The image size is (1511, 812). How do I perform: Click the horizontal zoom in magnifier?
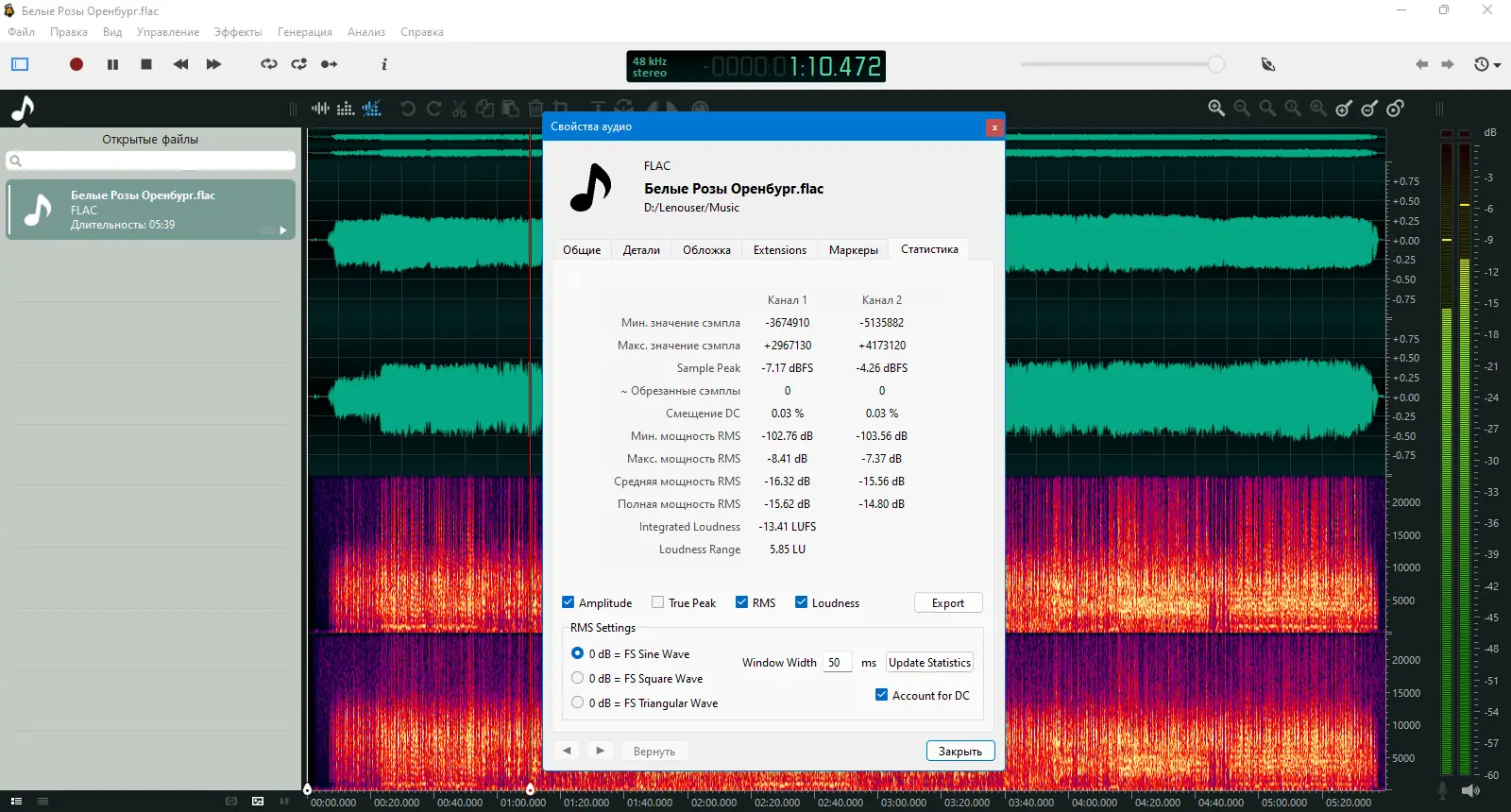point(1216,109)
